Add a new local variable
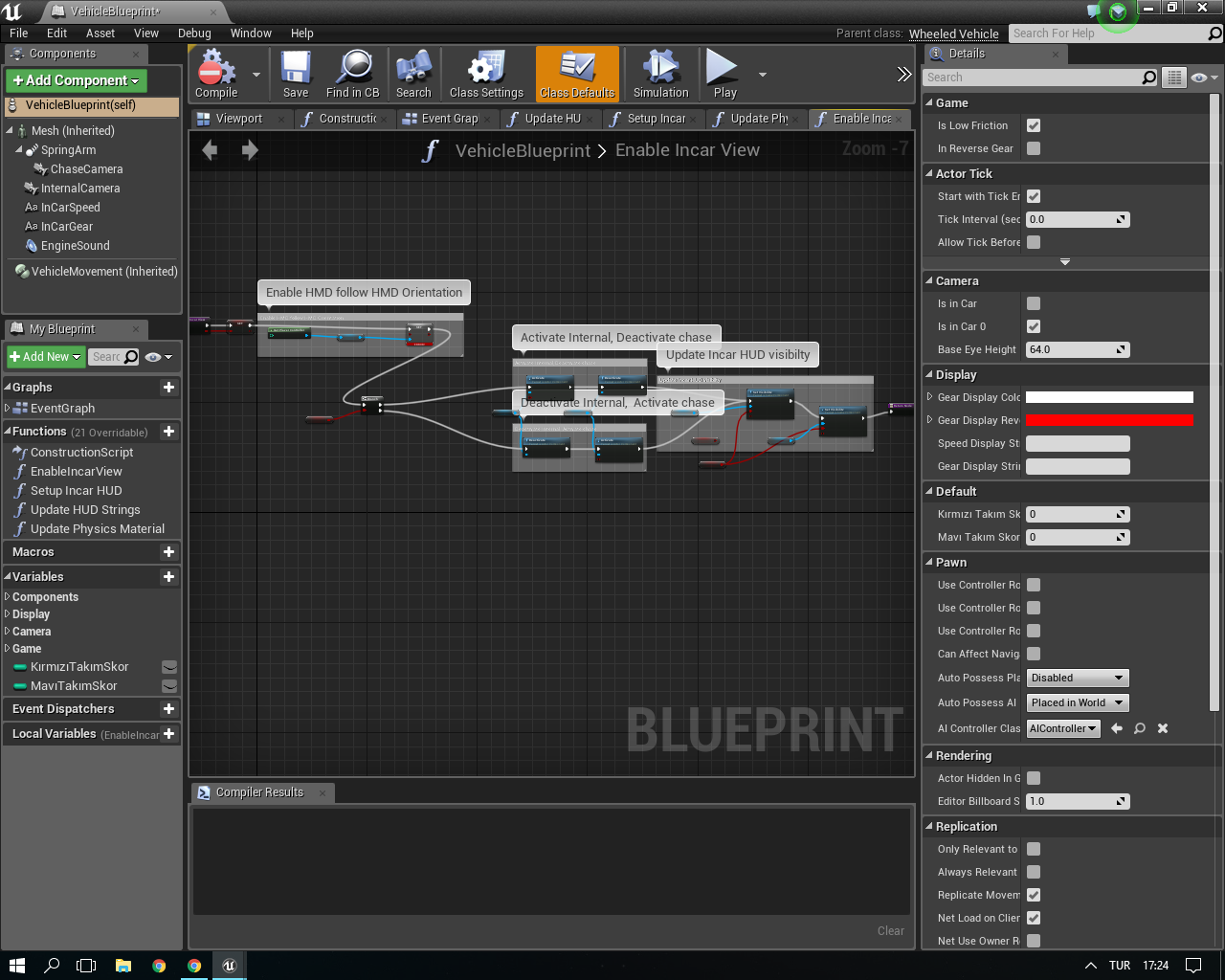 pyautogui.click(x=169, y=734)
